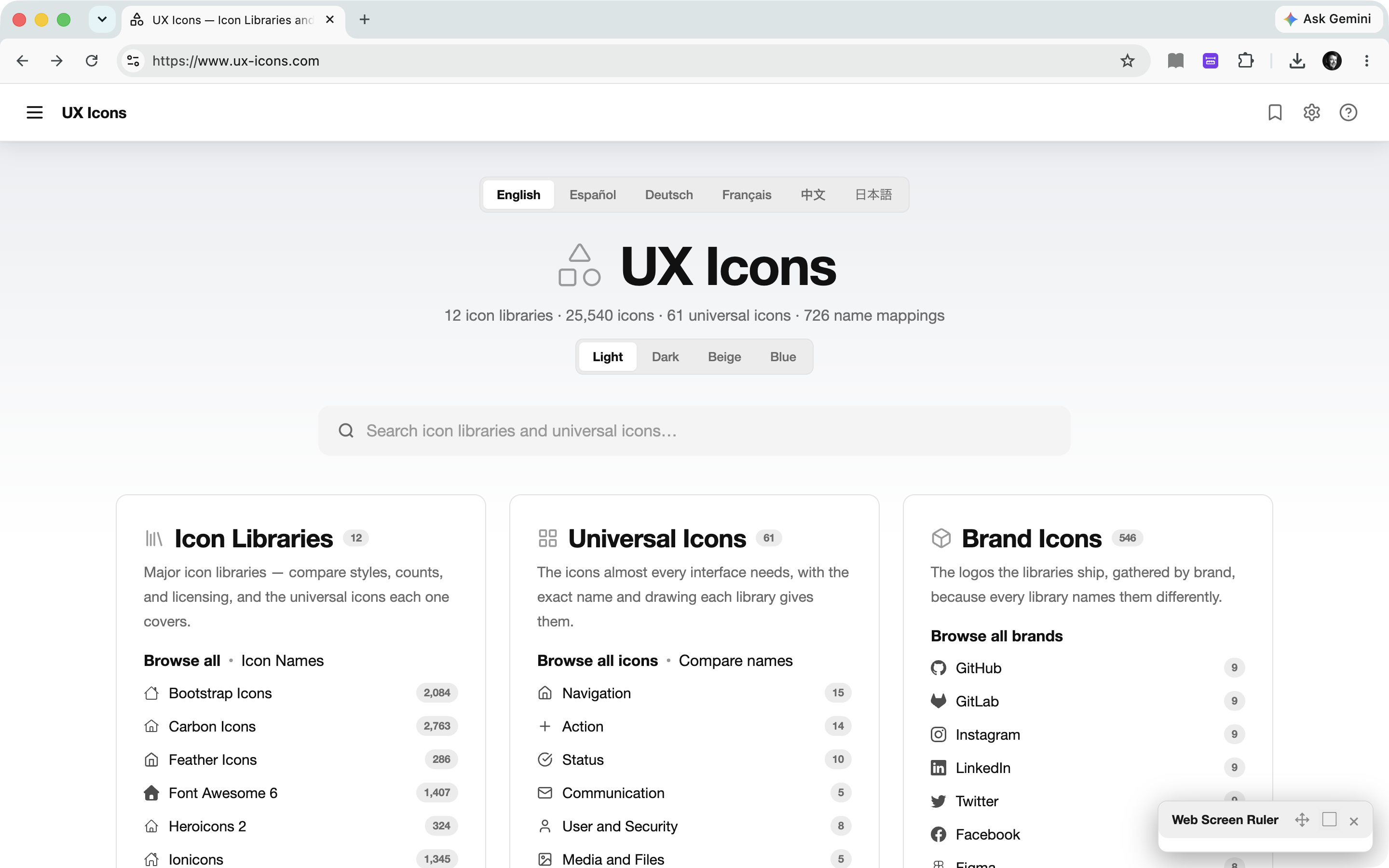This screenshot has width=1389, height=868.
Task: Close the Web Screen Ruler panel
Action: pos(1354,821)
